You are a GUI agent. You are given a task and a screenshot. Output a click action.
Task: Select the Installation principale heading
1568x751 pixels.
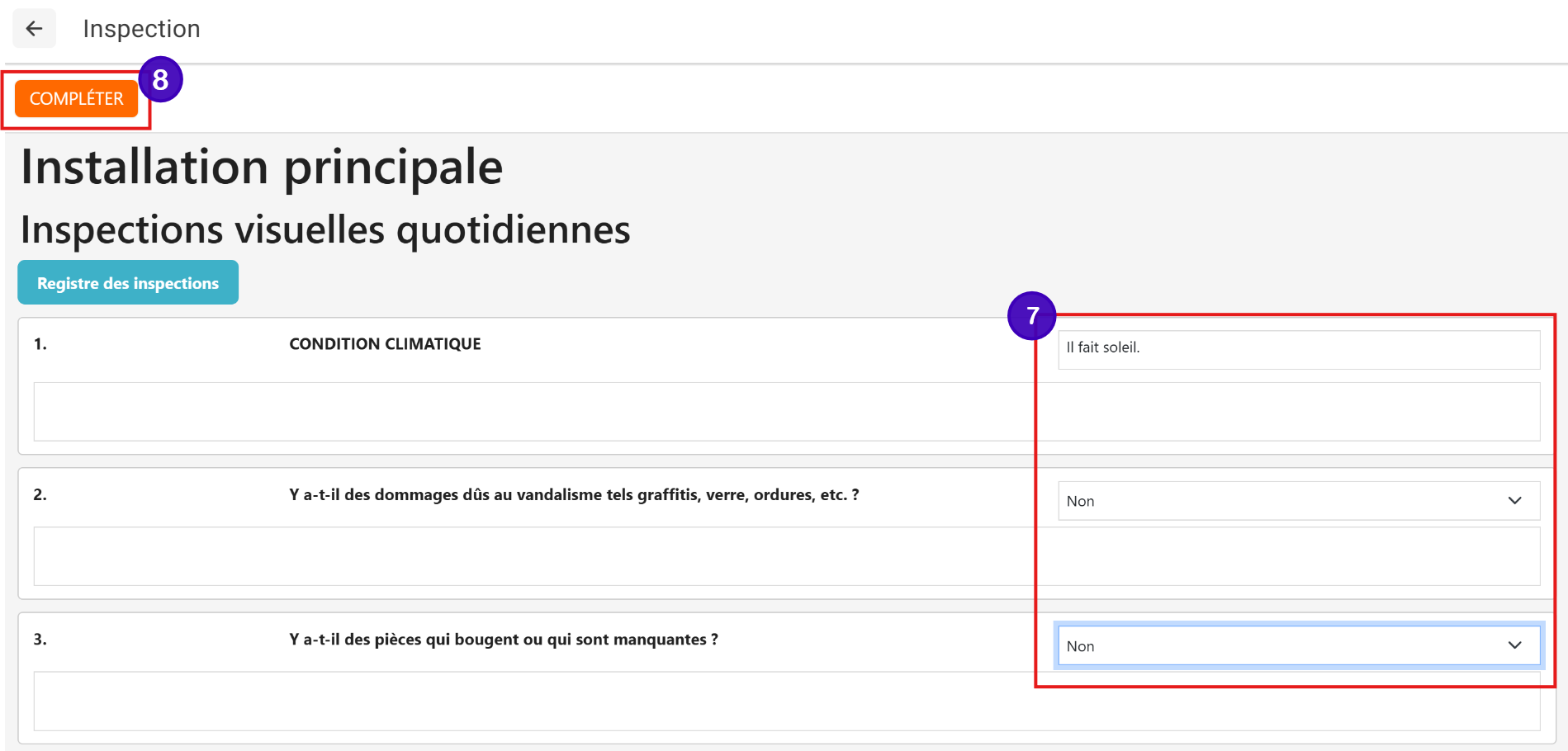click(261, 167)
